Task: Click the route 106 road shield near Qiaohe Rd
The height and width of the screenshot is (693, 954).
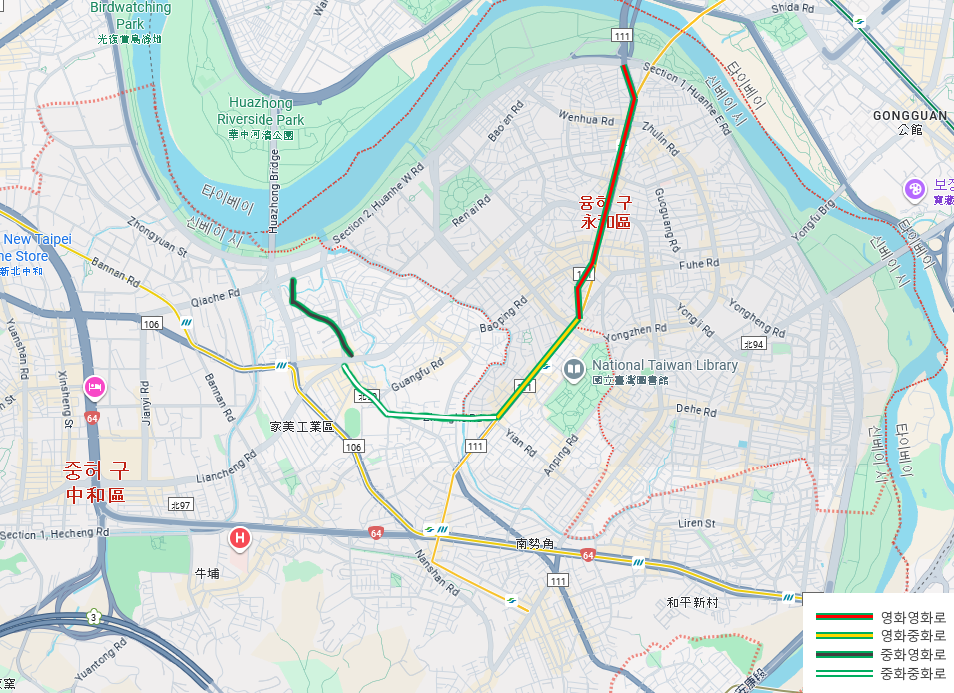Action: coord(151,324)
